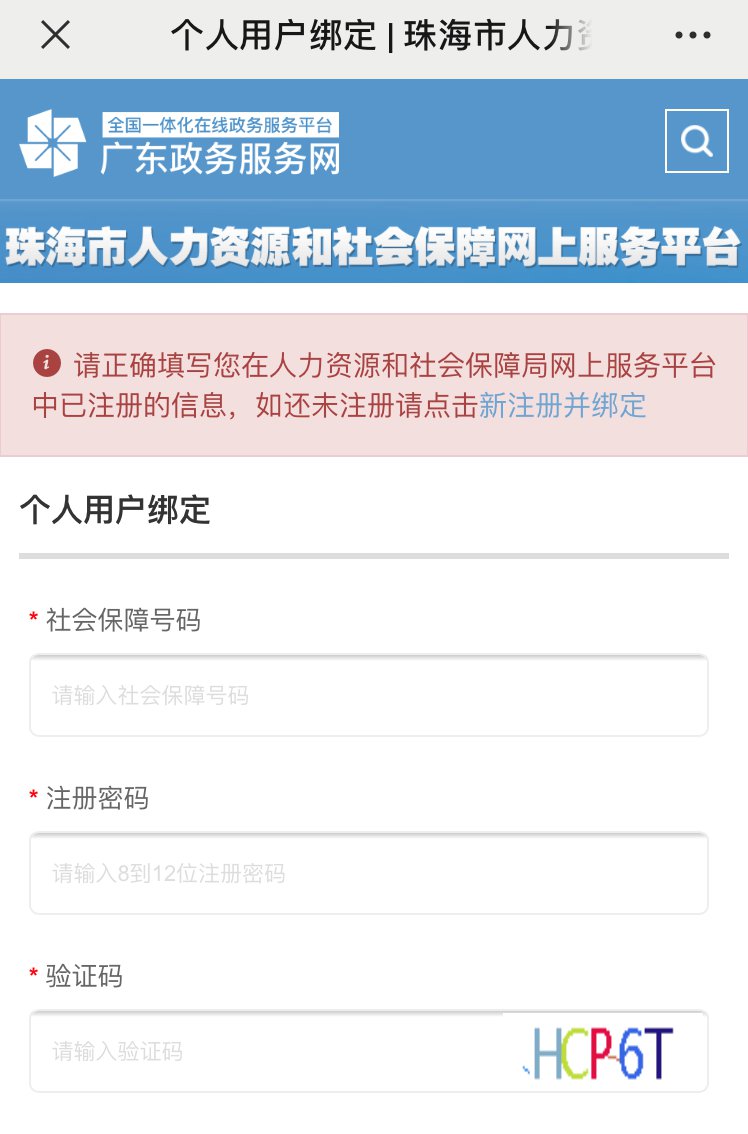The height and width of the screenshot is (1134, 748).
Task: Click the 验证码 field label
Action: [x=84, y=976]
